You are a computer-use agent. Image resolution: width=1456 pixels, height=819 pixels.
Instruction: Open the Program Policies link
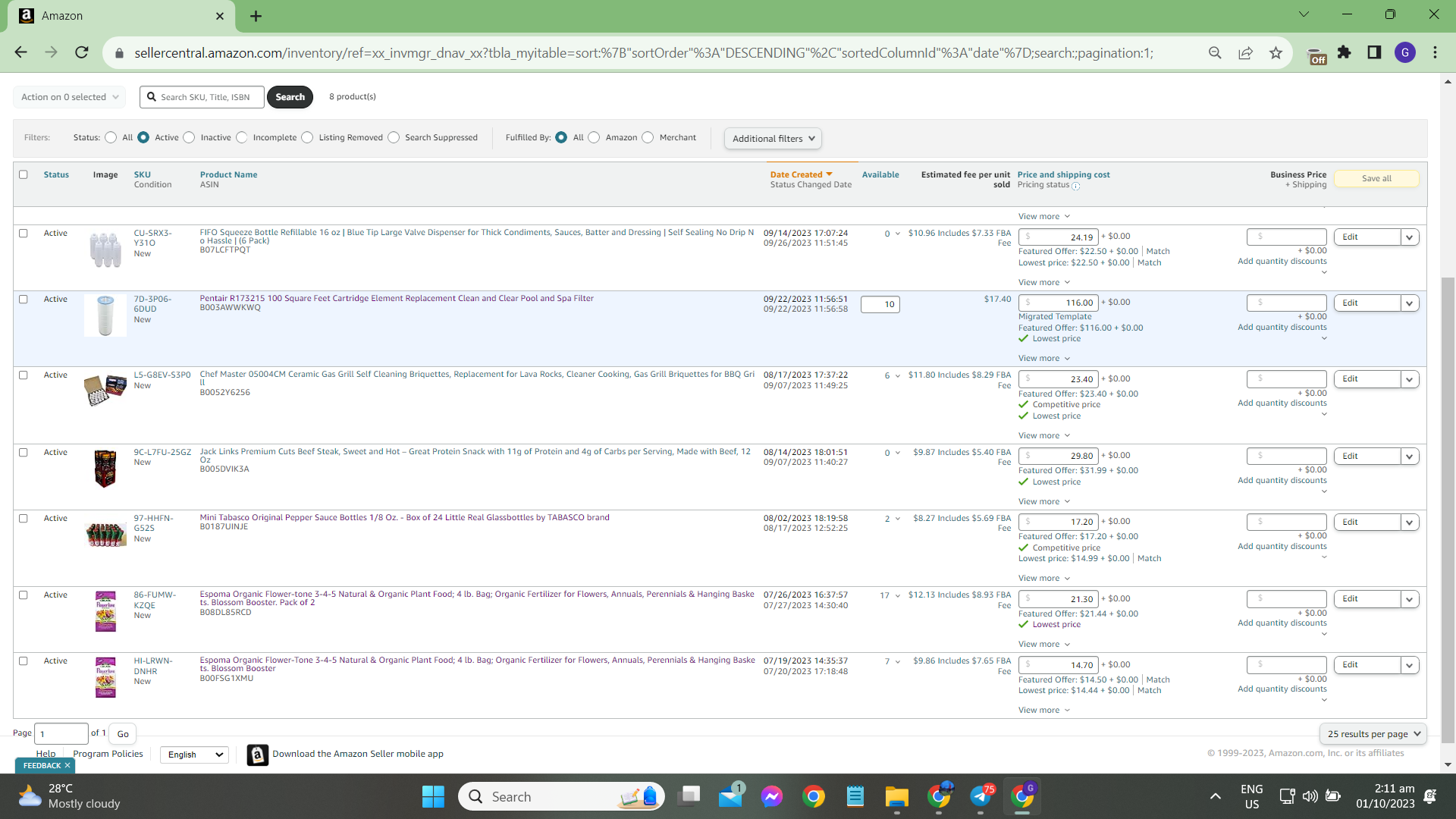pyautogui.click(x=108, y=754)
